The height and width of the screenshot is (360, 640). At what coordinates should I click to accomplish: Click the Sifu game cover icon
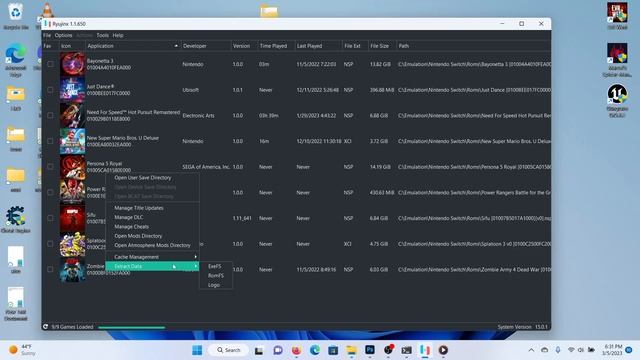73,218
